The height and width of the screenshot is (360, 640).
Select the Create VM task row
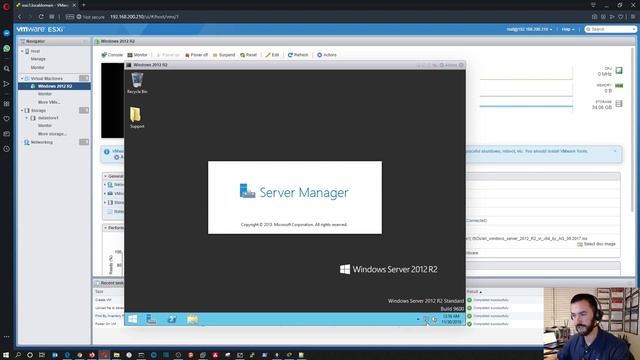pyautogui.click(x=103, y=300)
